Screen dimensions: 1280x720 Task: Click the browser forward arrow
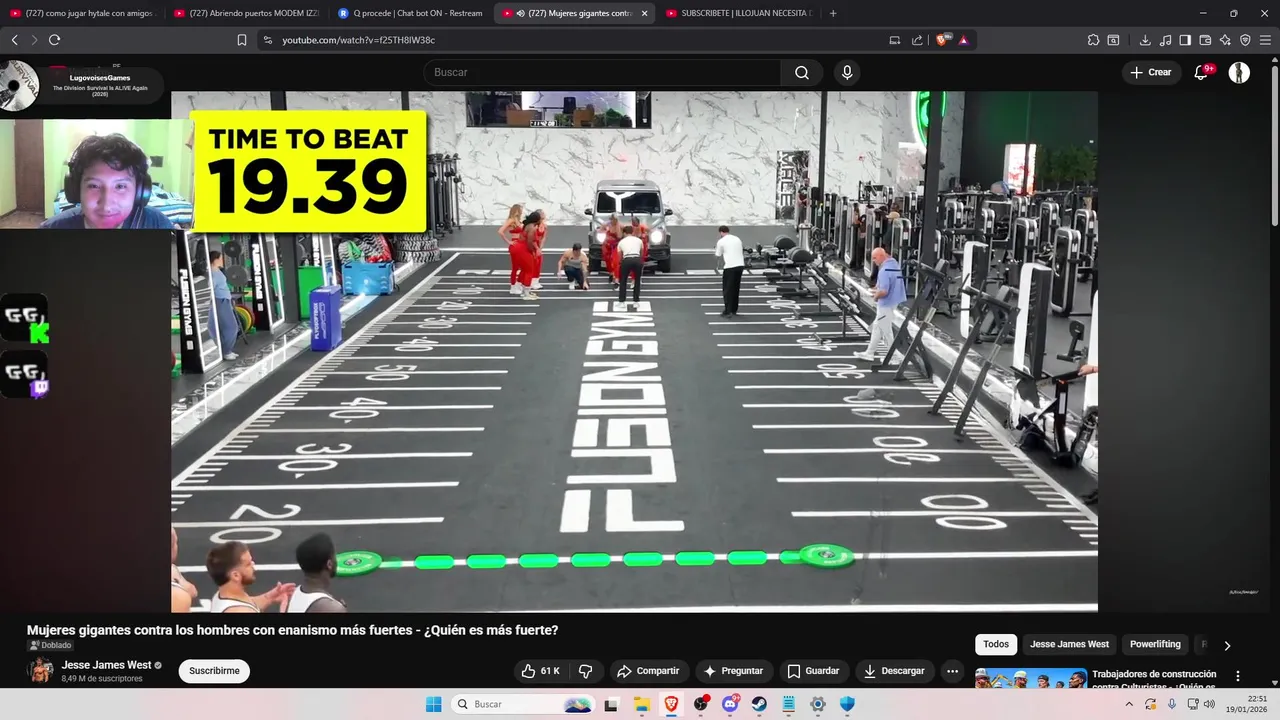click(34, 40)
